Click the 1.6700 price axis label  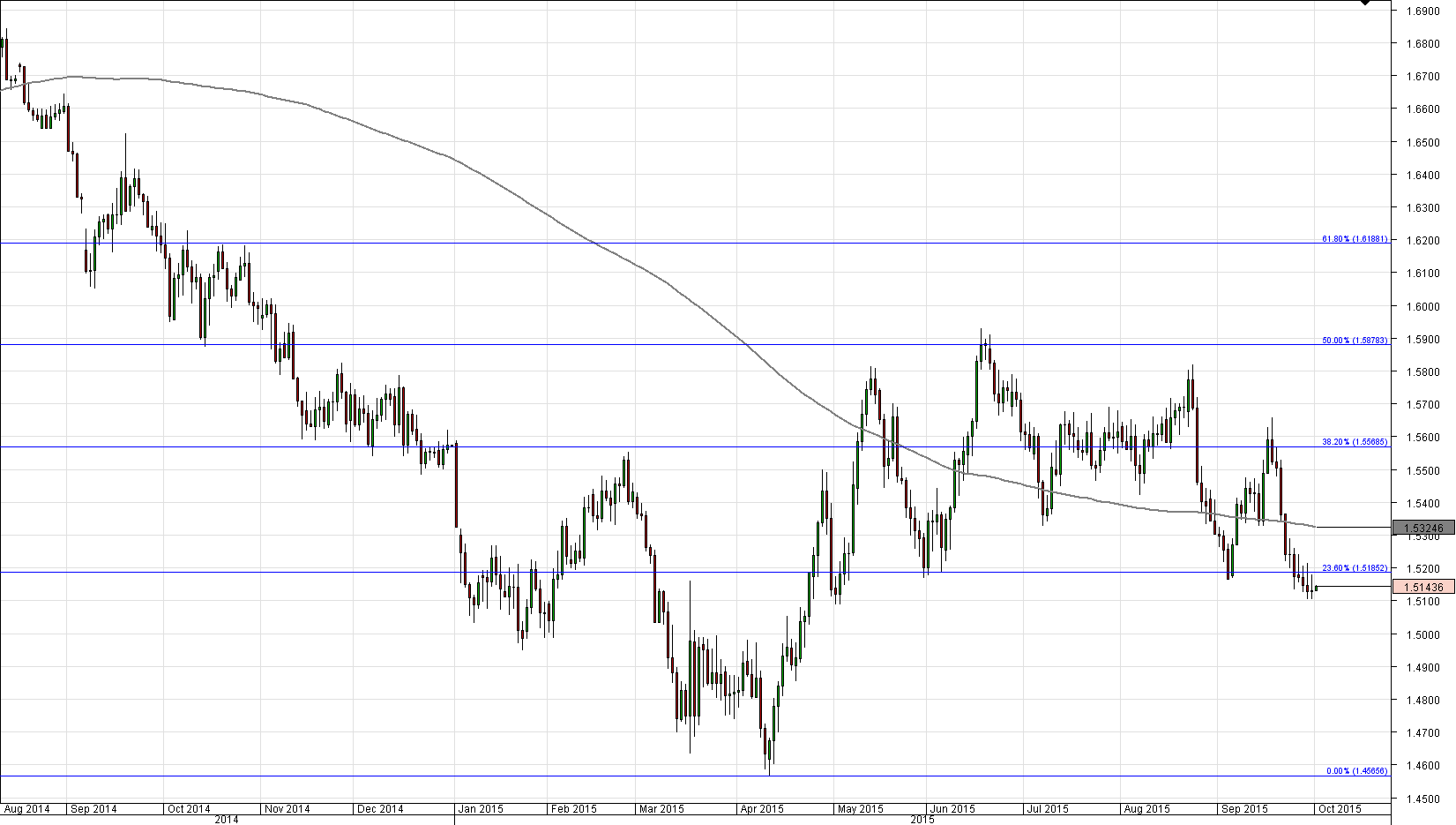(1423, 77)
